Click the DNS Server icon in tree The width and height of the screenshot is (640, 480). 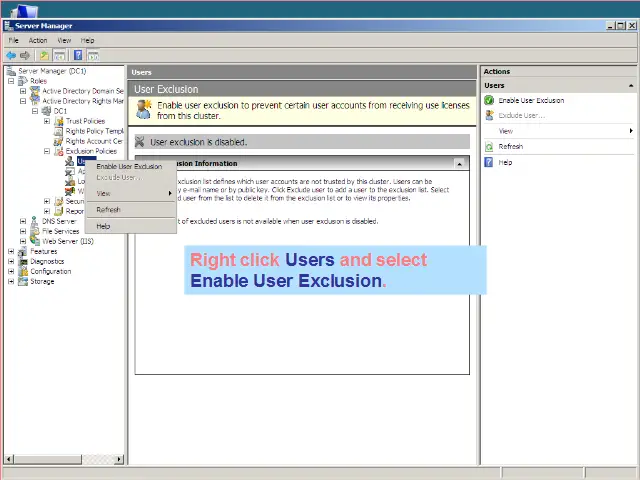(x=35, y=221)
